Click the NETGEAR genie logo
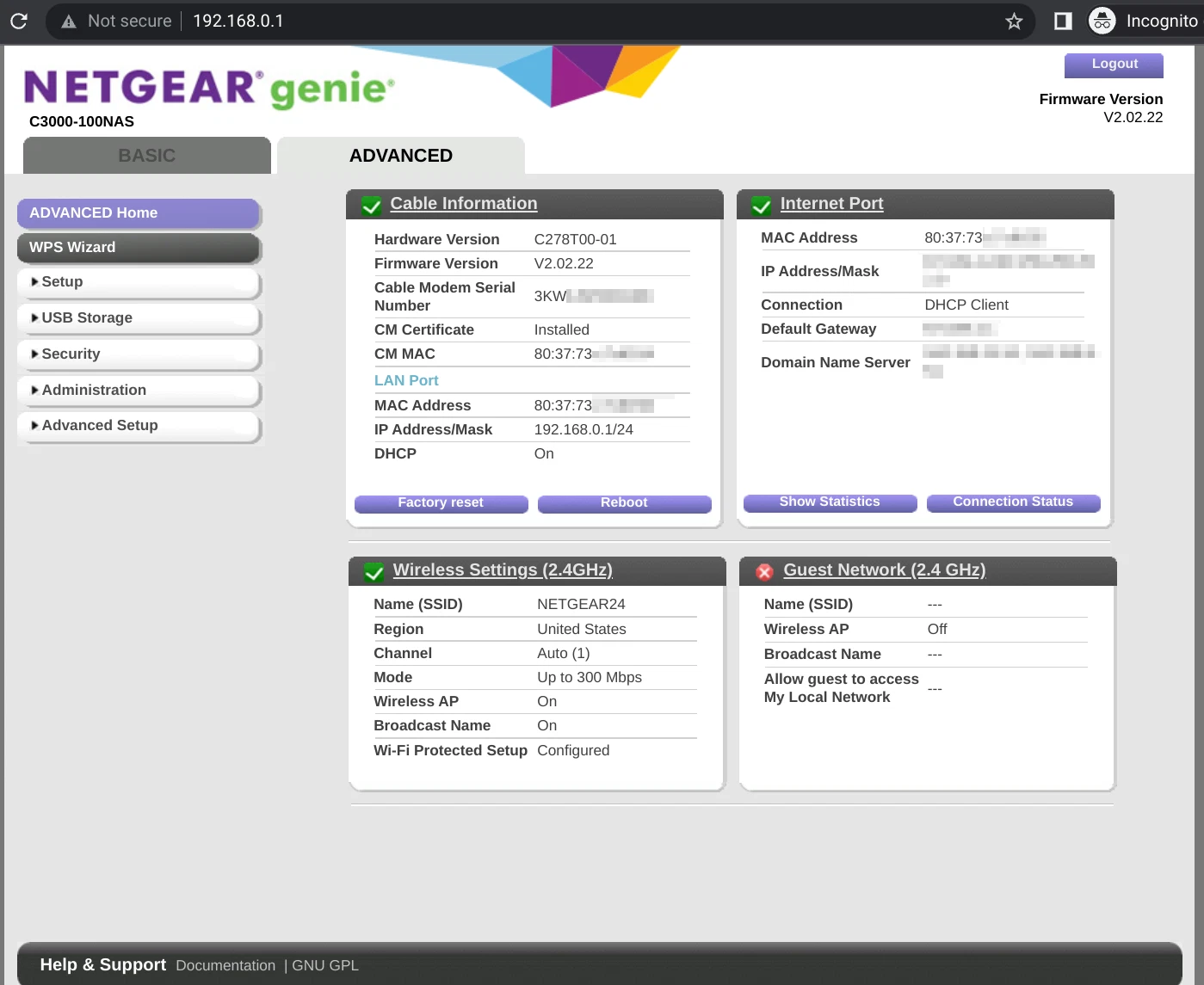 (209, 89)
